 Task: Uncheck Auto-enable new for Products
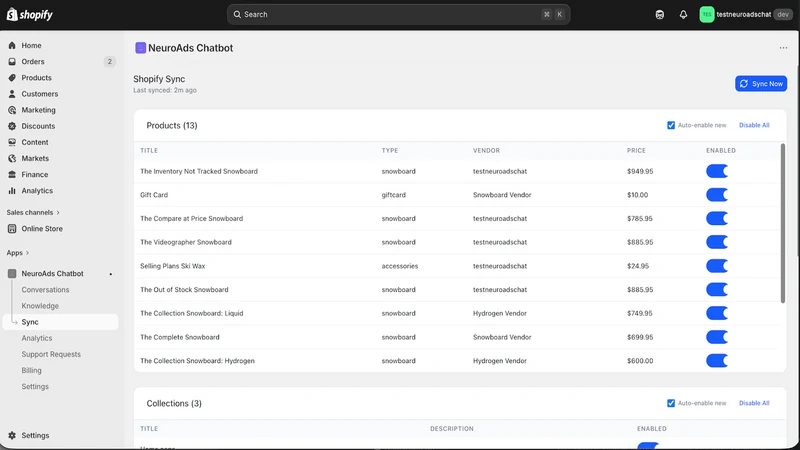click(671, 126)
